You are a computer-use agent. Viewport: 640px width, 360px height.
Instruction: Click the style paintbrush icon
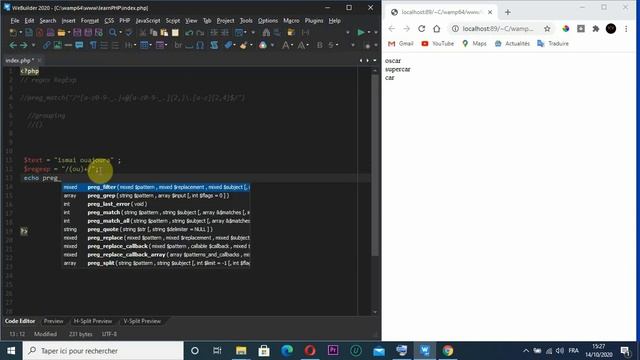pos(244,45)
